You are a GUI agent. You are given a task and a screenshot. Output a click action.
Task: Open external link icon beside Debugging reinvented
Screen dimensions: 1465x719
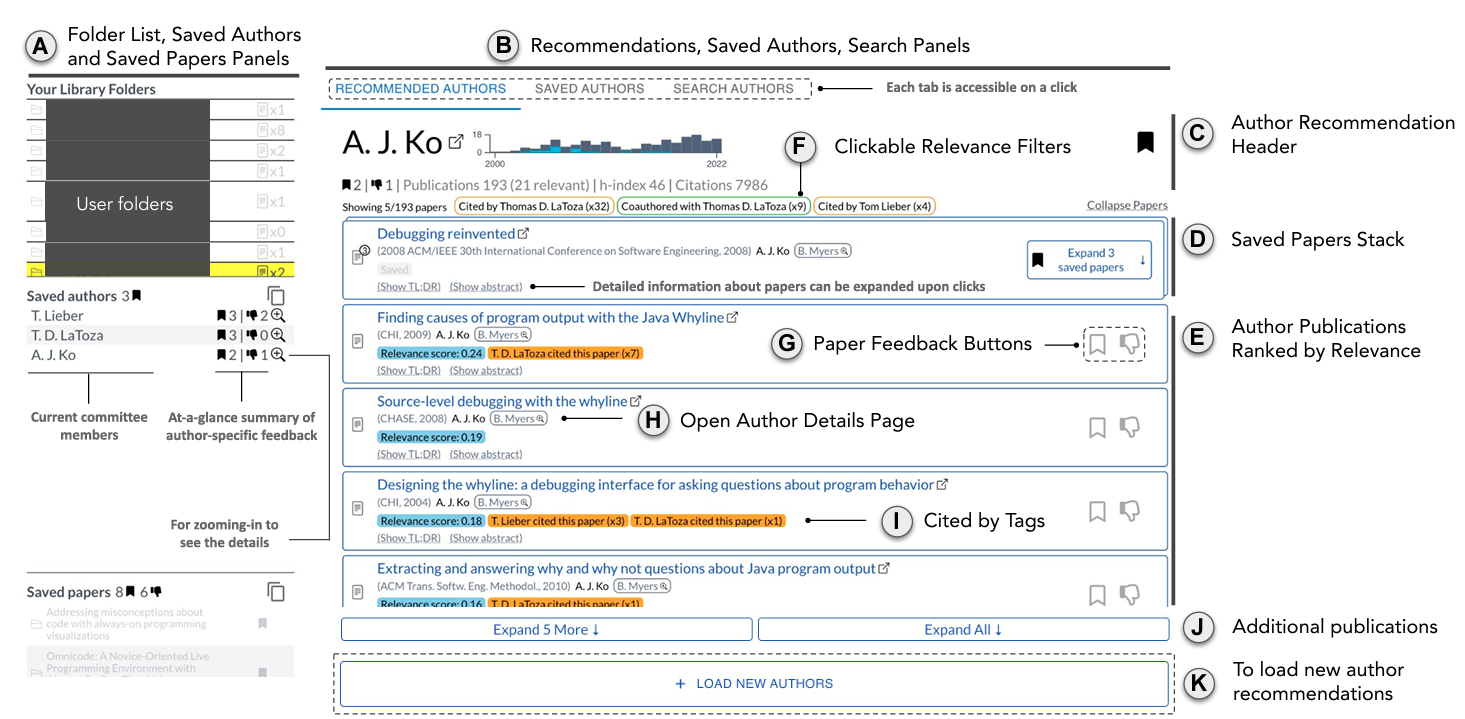523,234
